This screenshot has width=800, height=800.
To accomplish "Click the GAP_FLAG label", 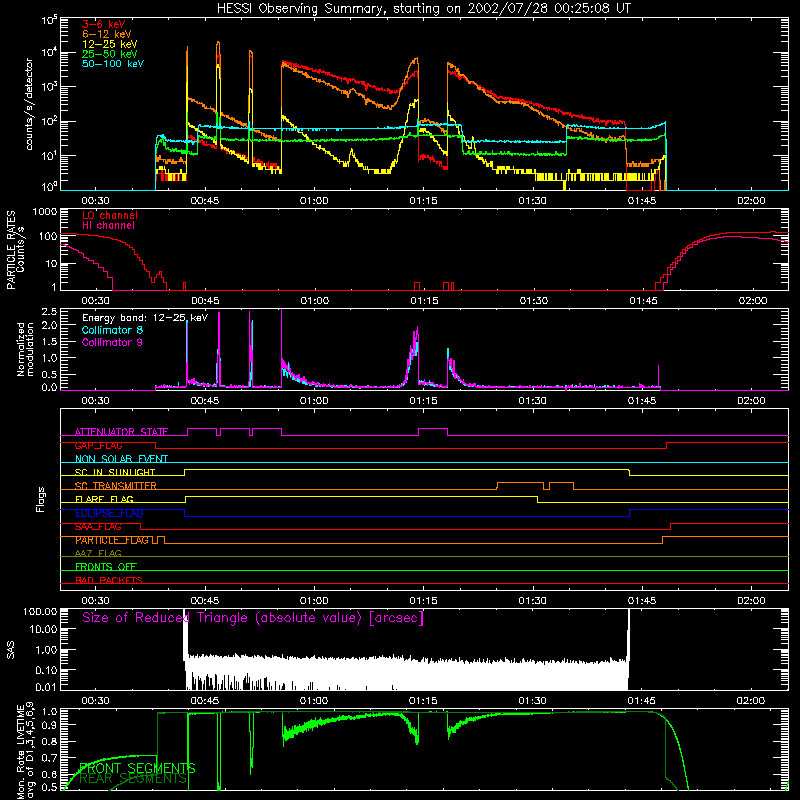I will click(98, 445).
